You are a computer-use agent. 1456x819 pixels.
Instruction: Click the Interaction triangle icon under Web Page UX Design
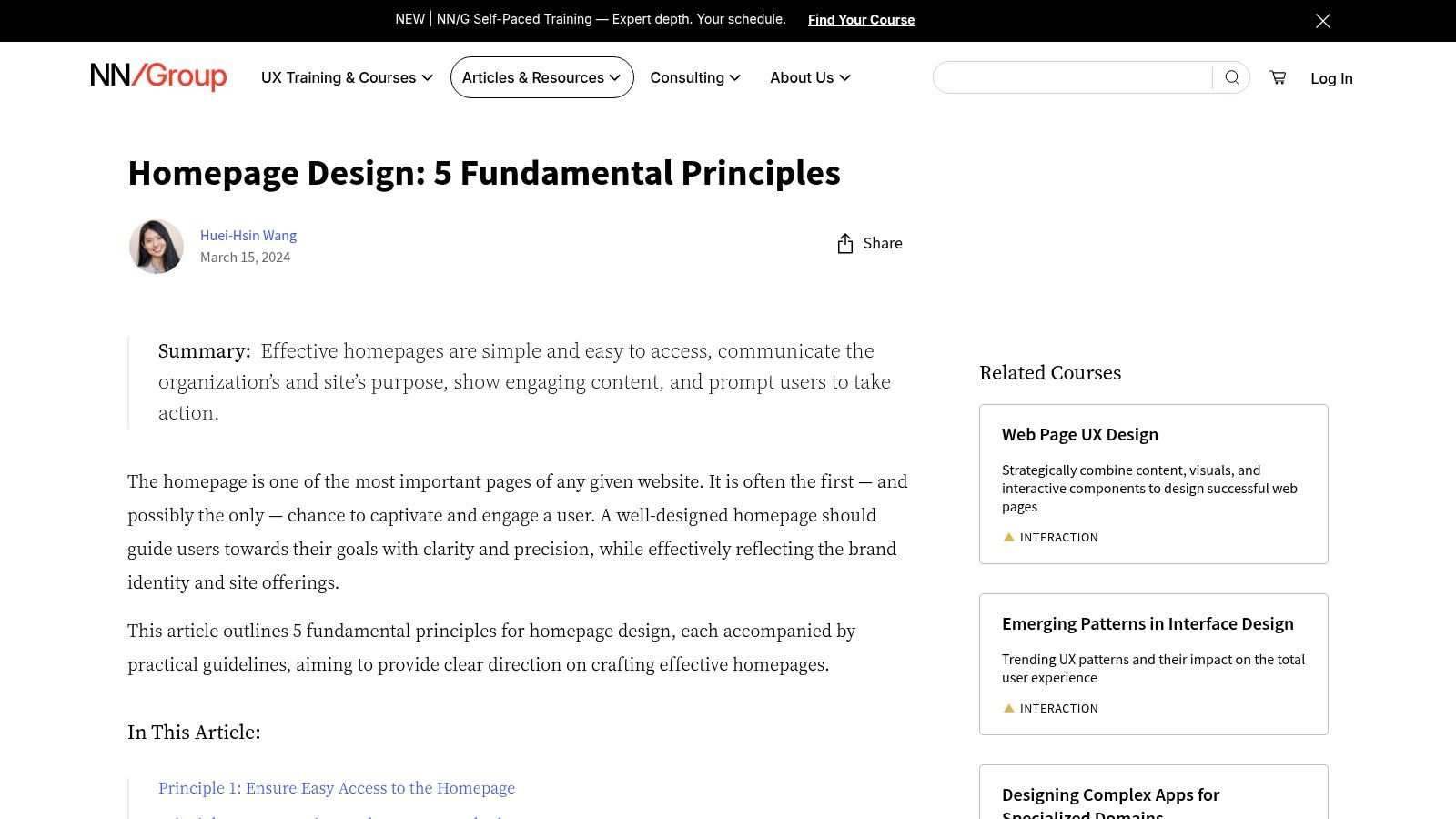1008,537
